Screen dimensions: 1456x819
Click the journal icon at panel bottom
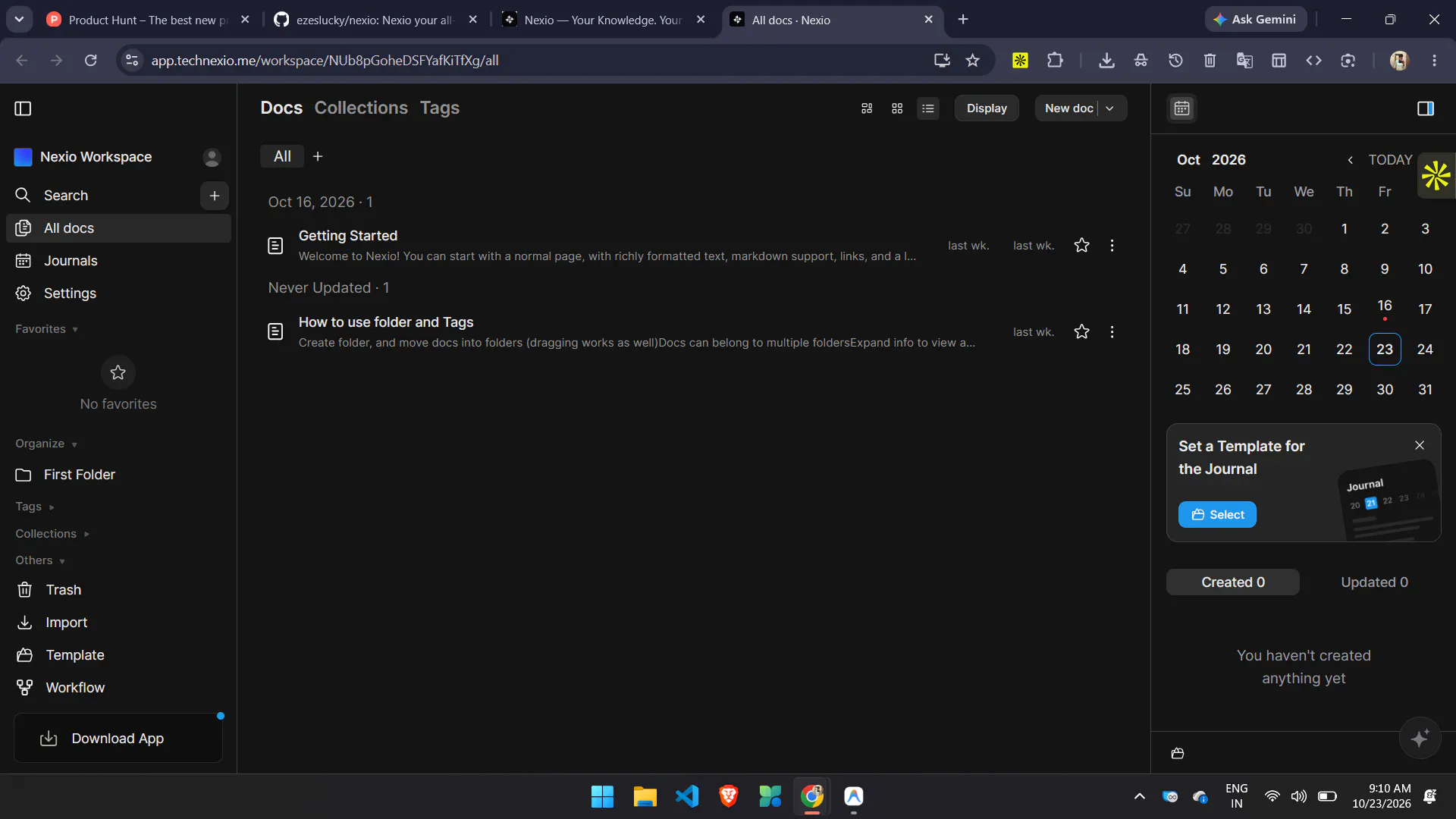click(x=1178, y=754)
